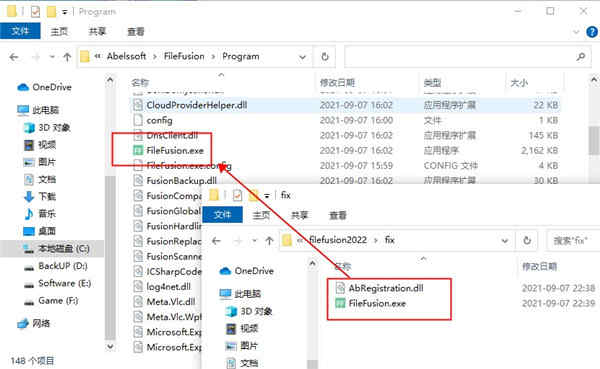The image size is (600, 369).
Task: Select FileFusion.exe in fix window
Action: 377,304
